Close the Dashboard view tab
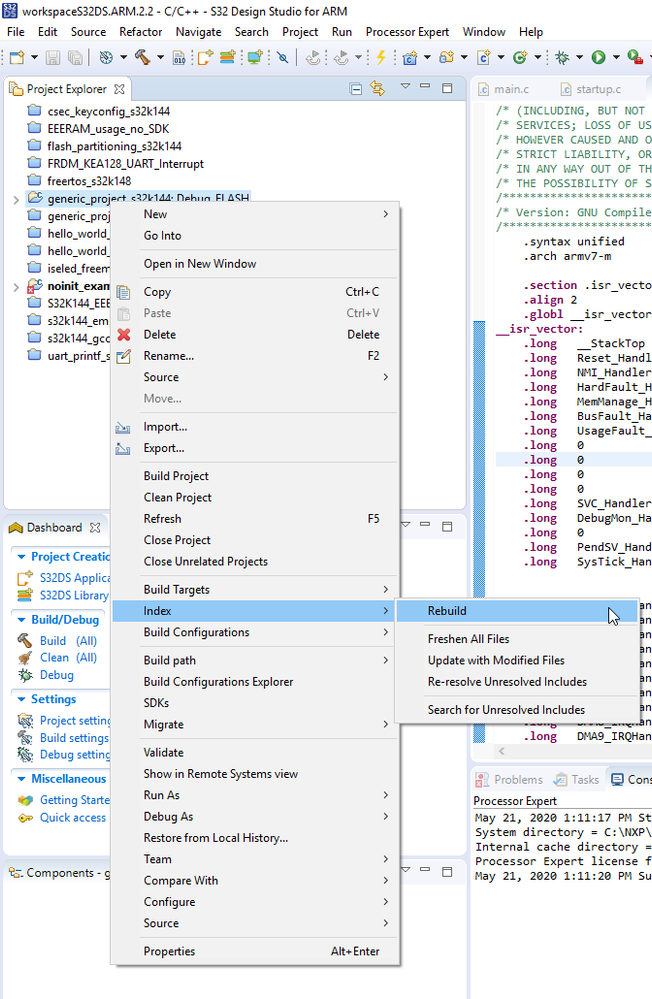The image size is (652, 999). tap(95, 528)
